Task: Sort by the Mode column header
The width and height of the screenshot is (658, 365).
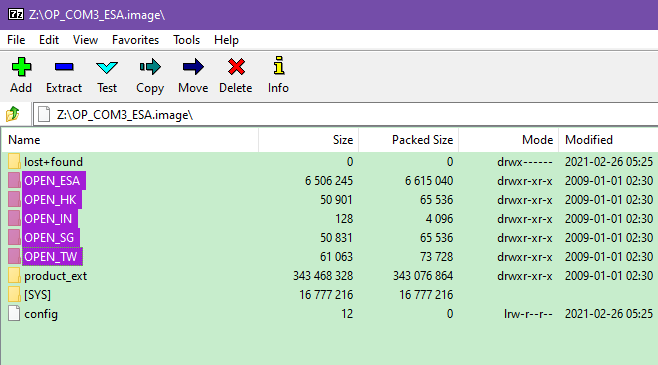Action: [x=509, y=140]
